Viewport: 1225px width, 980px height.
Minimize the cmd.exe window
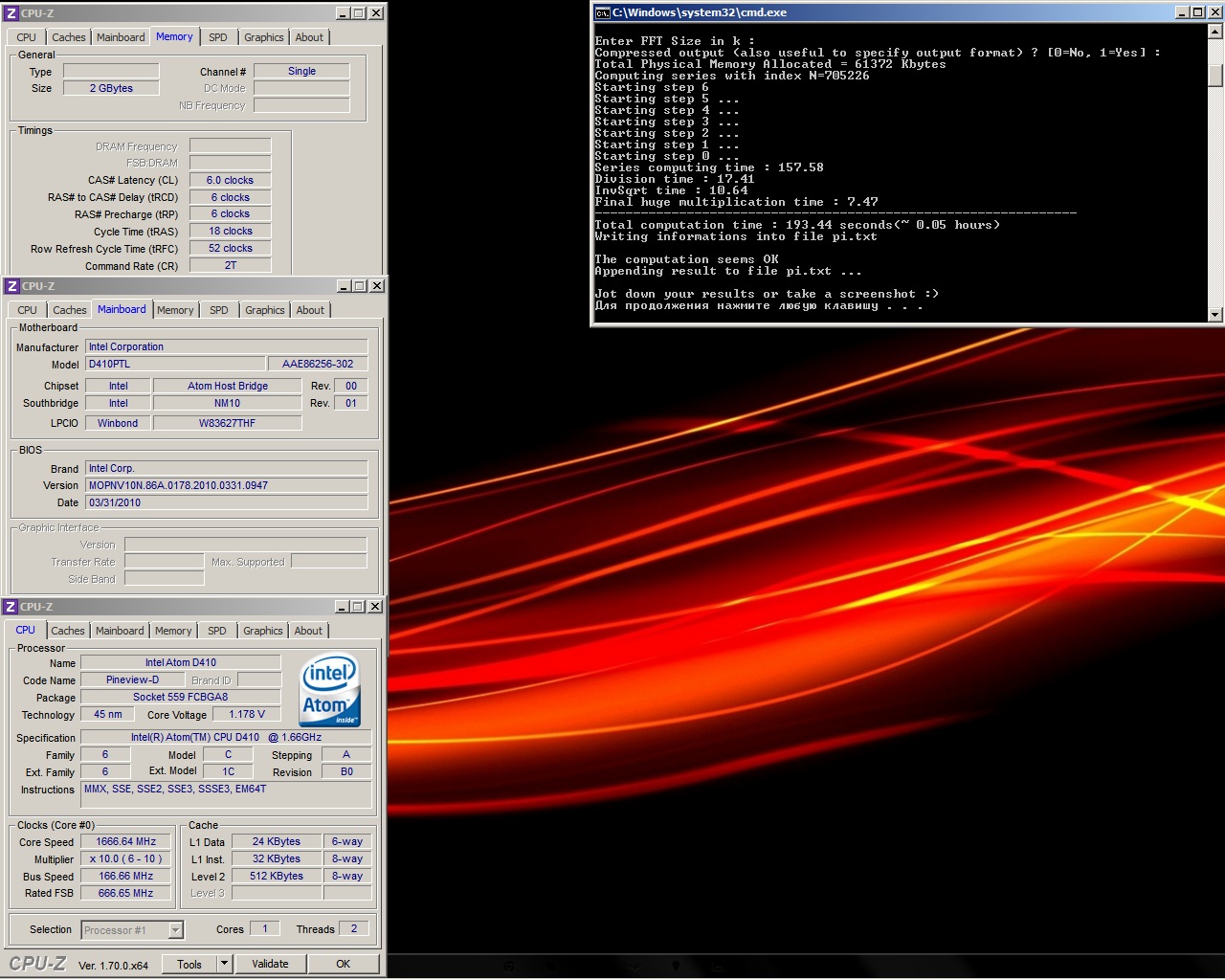coord(1182,12)
